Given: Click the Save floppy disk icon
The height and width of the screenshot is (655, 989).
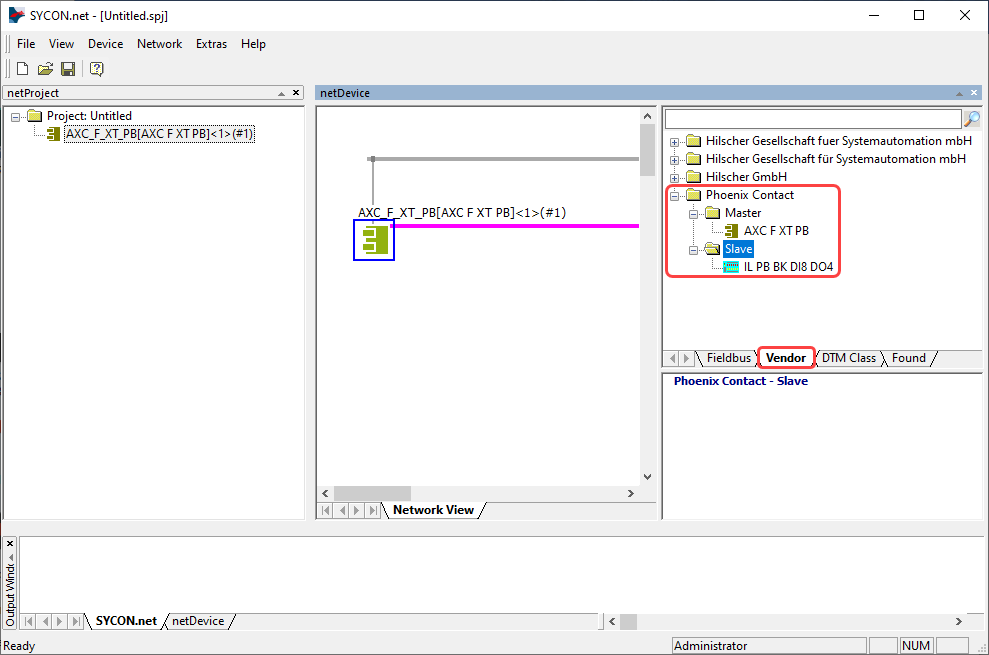Looking at the screenshot, I should click(x=68, y=69).
